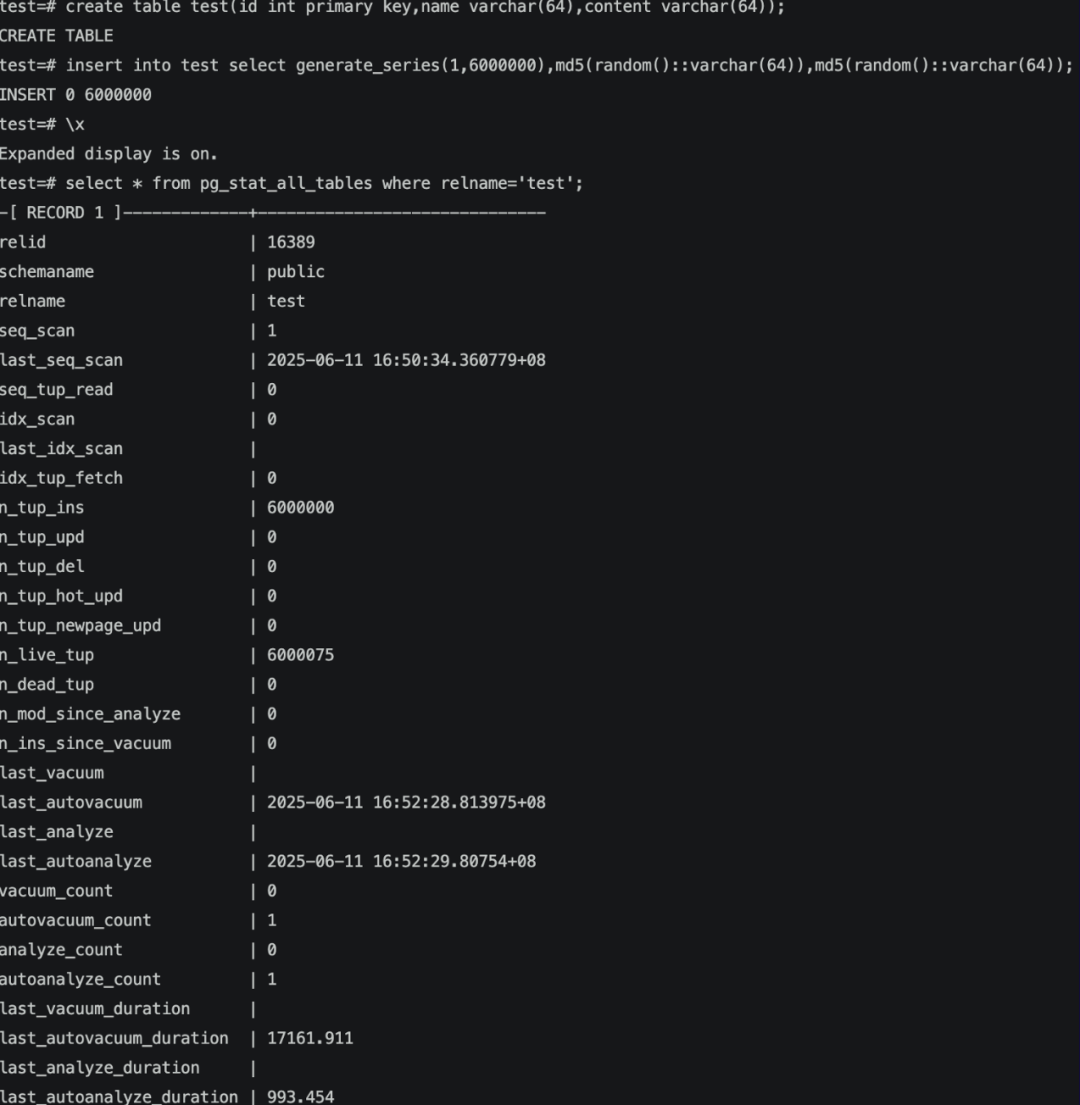Click the 'Expanded display is on.' message
The width and height of the screenshot is (1080, 1105).
pos(108,154)
